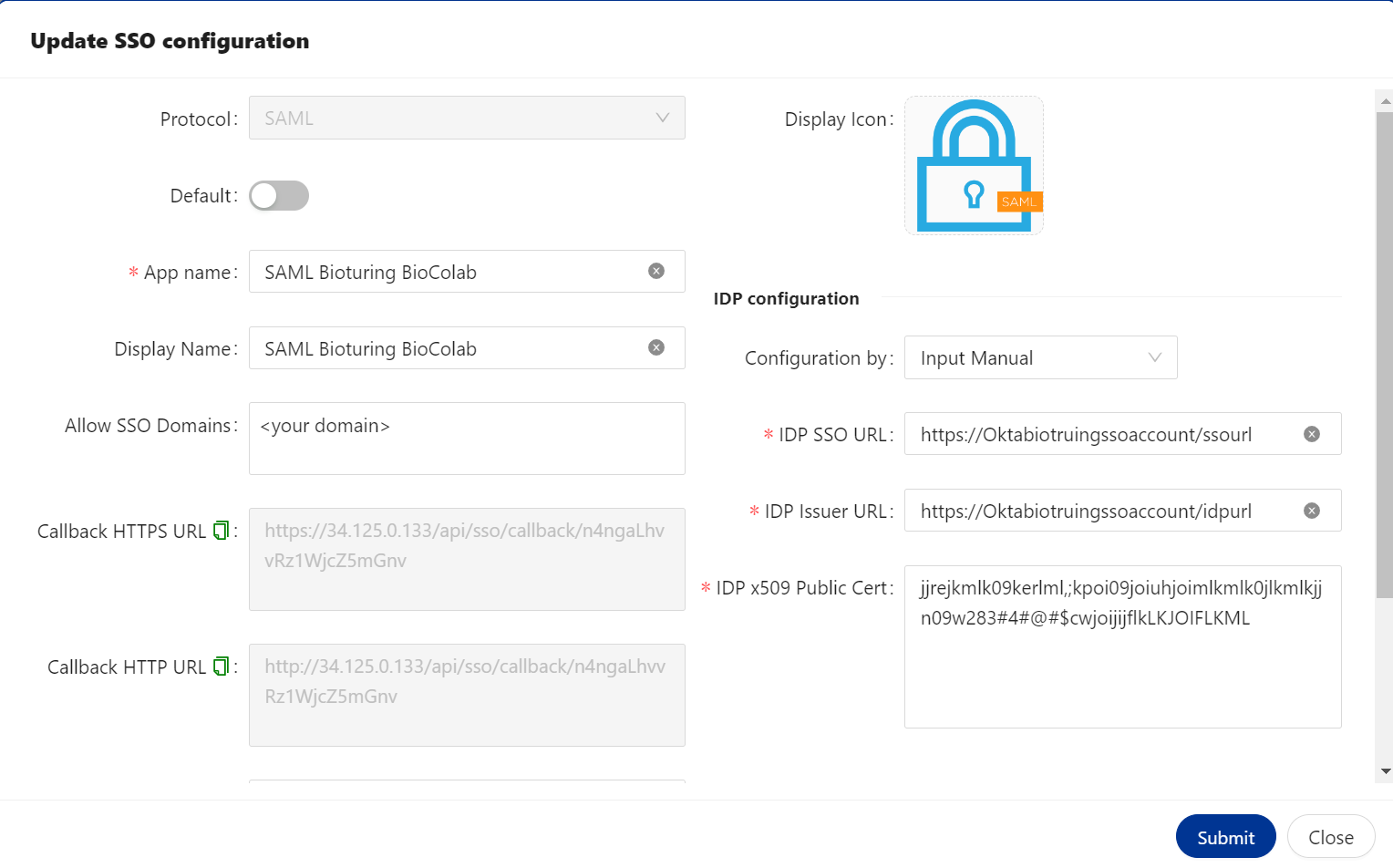
Task: Edit the App name input
Action: (x=467, y=272)
